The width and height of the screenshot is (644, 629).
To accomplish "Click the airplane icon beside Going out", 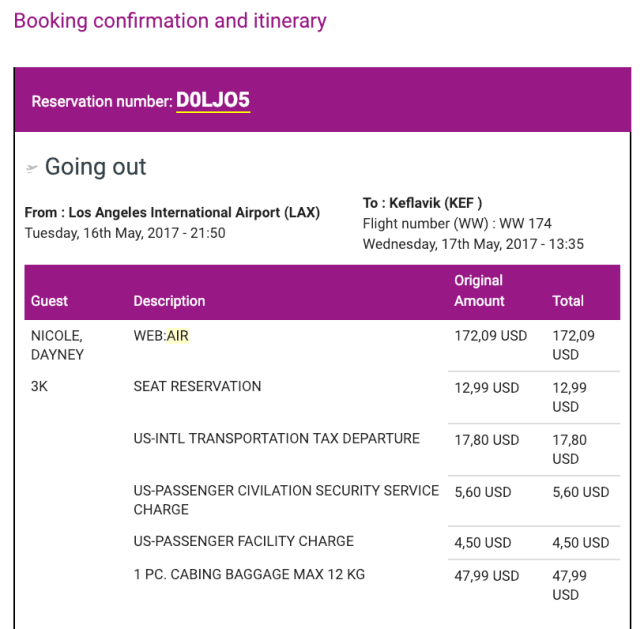I will [x=32, y=169].
